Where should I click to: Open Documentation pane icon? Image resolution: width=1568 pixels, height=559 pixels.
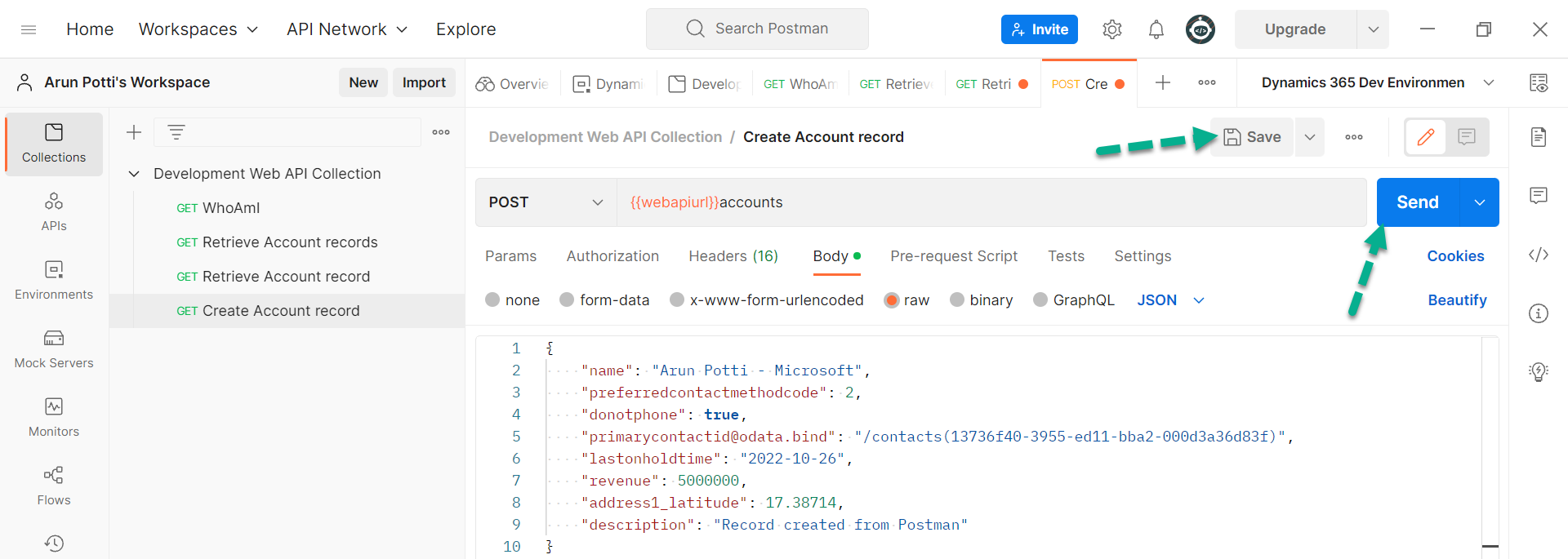(1539, 137)
